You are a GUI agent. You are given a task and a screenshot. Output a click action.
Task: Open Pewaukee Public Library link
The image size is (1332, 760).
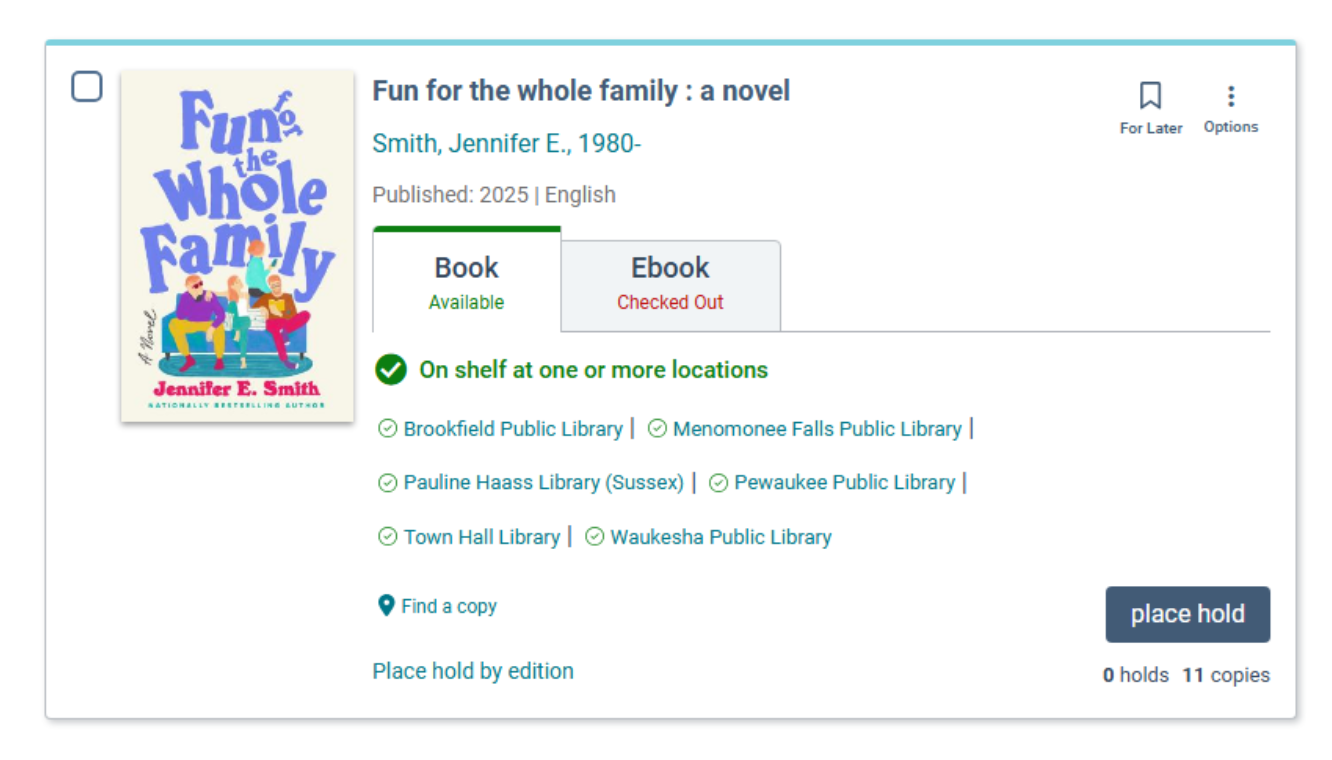tap(844, 483)
